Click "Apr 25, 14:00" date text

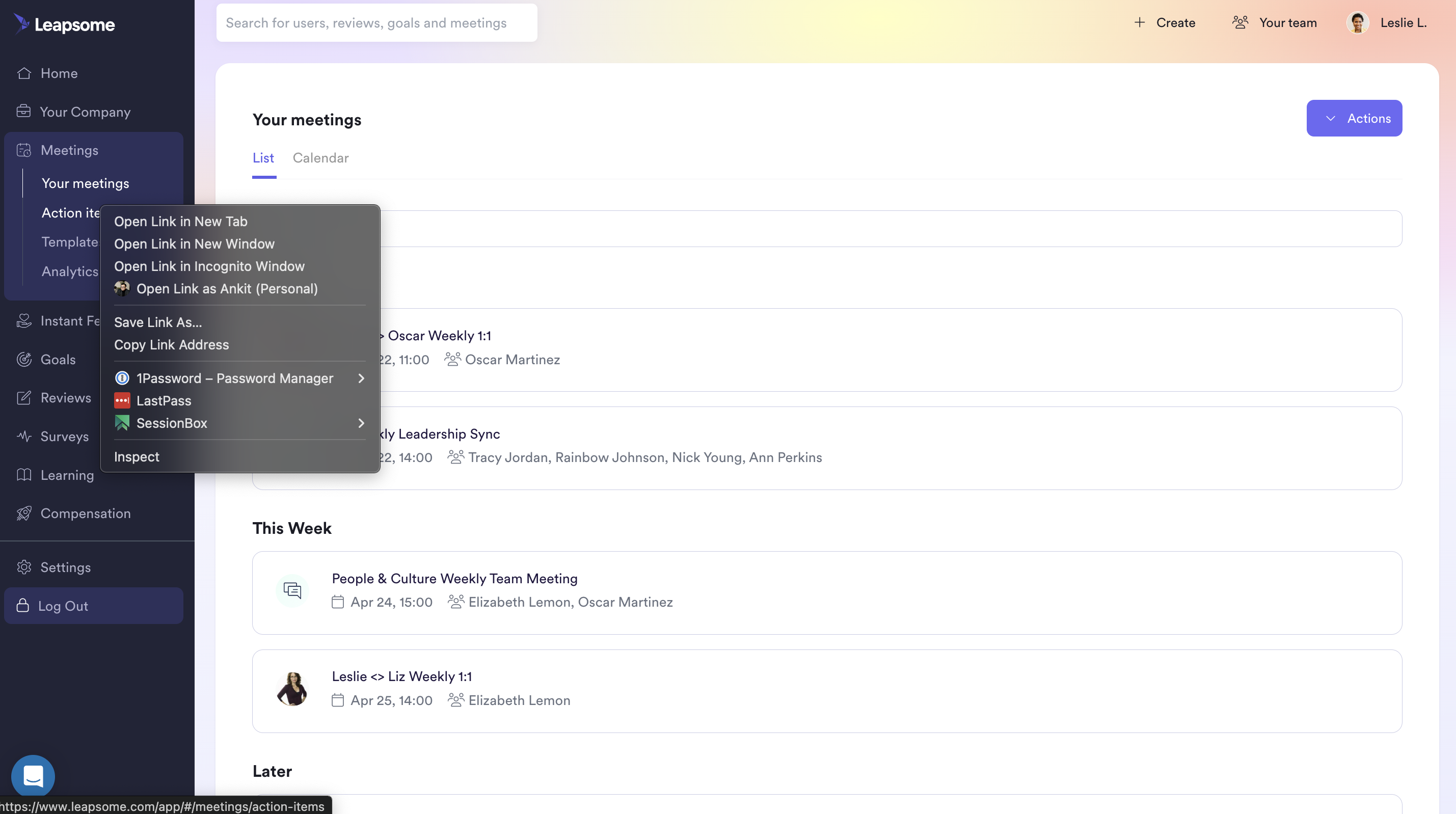[391, 700]
